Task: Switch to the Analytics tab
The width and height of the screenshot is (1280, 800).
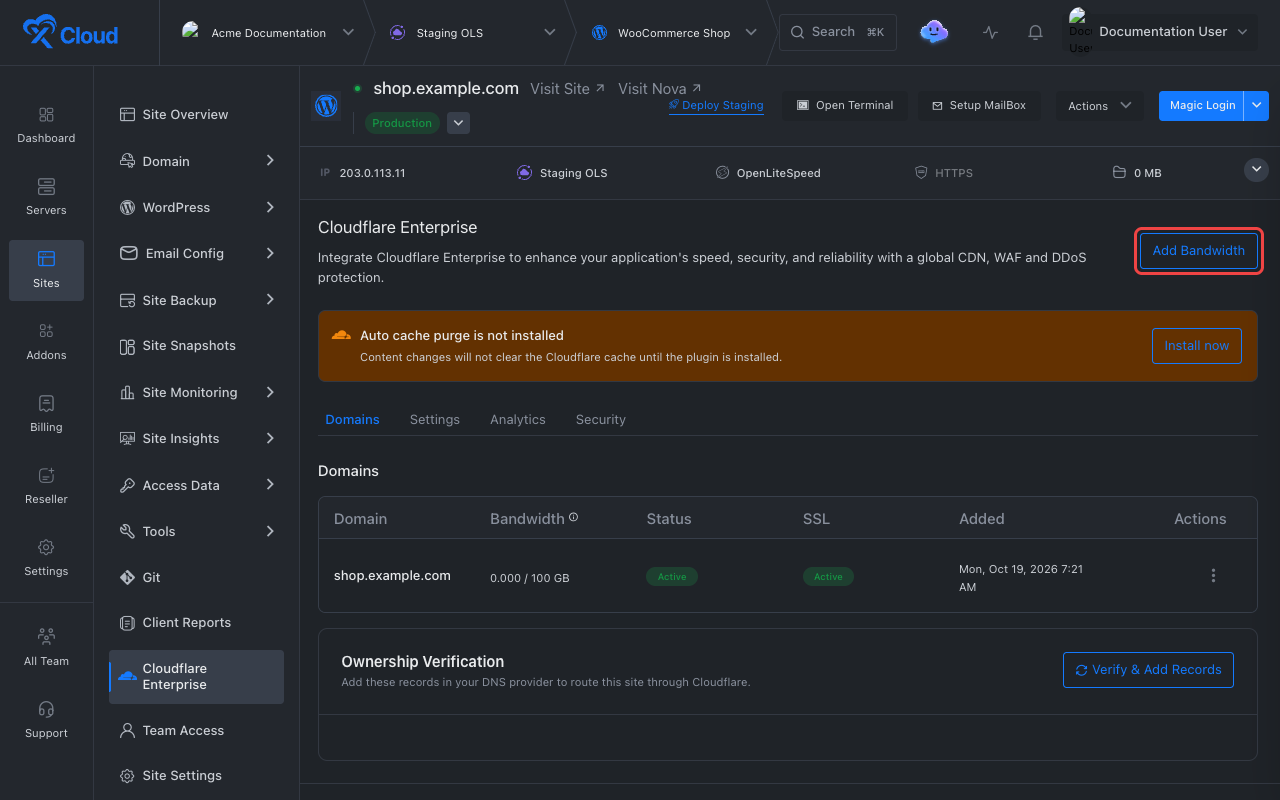Action: [x=518, y=419]
